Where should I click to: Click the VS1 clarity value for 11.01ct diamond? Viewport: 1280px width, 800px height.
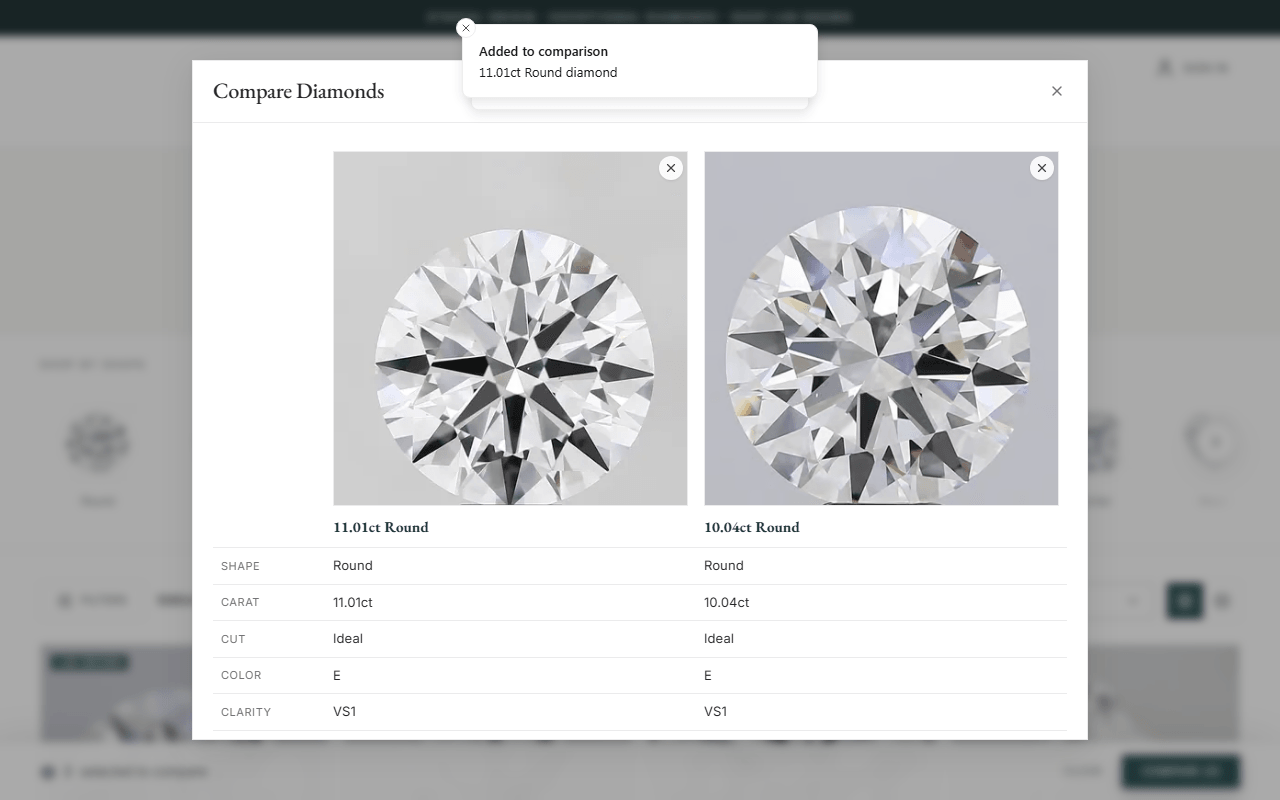click(345, 711)
